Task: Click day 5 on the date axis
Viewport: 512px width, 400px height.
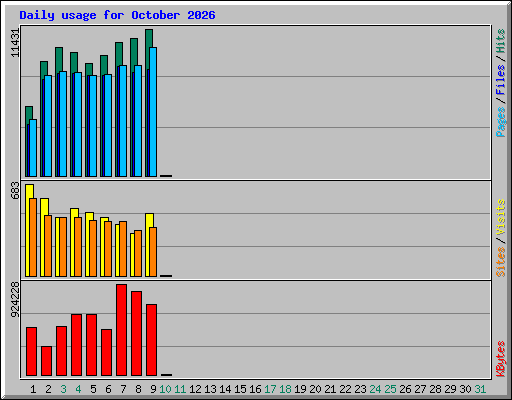Action: [93, 389]
